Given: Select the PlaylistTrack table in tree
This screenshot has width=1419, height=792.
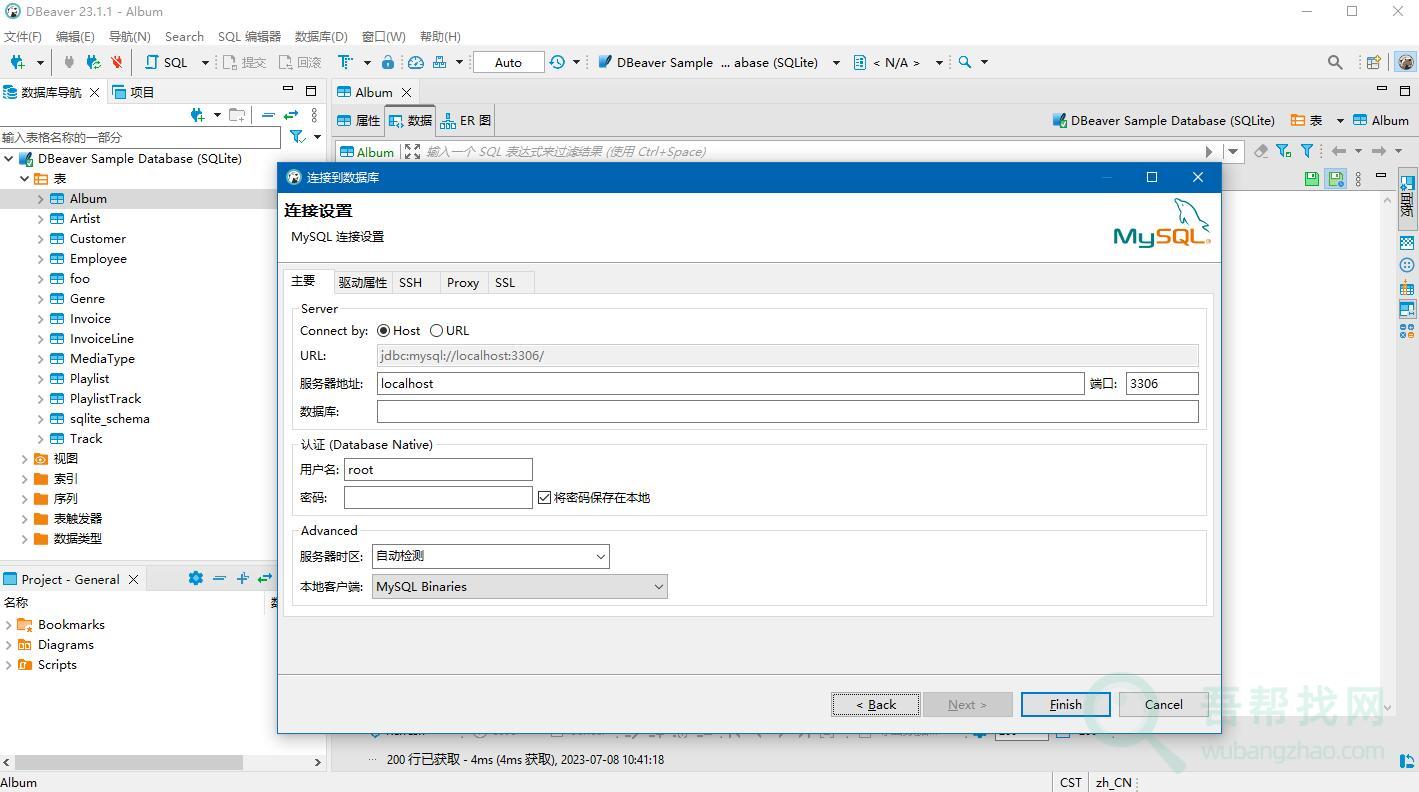Looking at the screenshot, I should click(105, 398).
